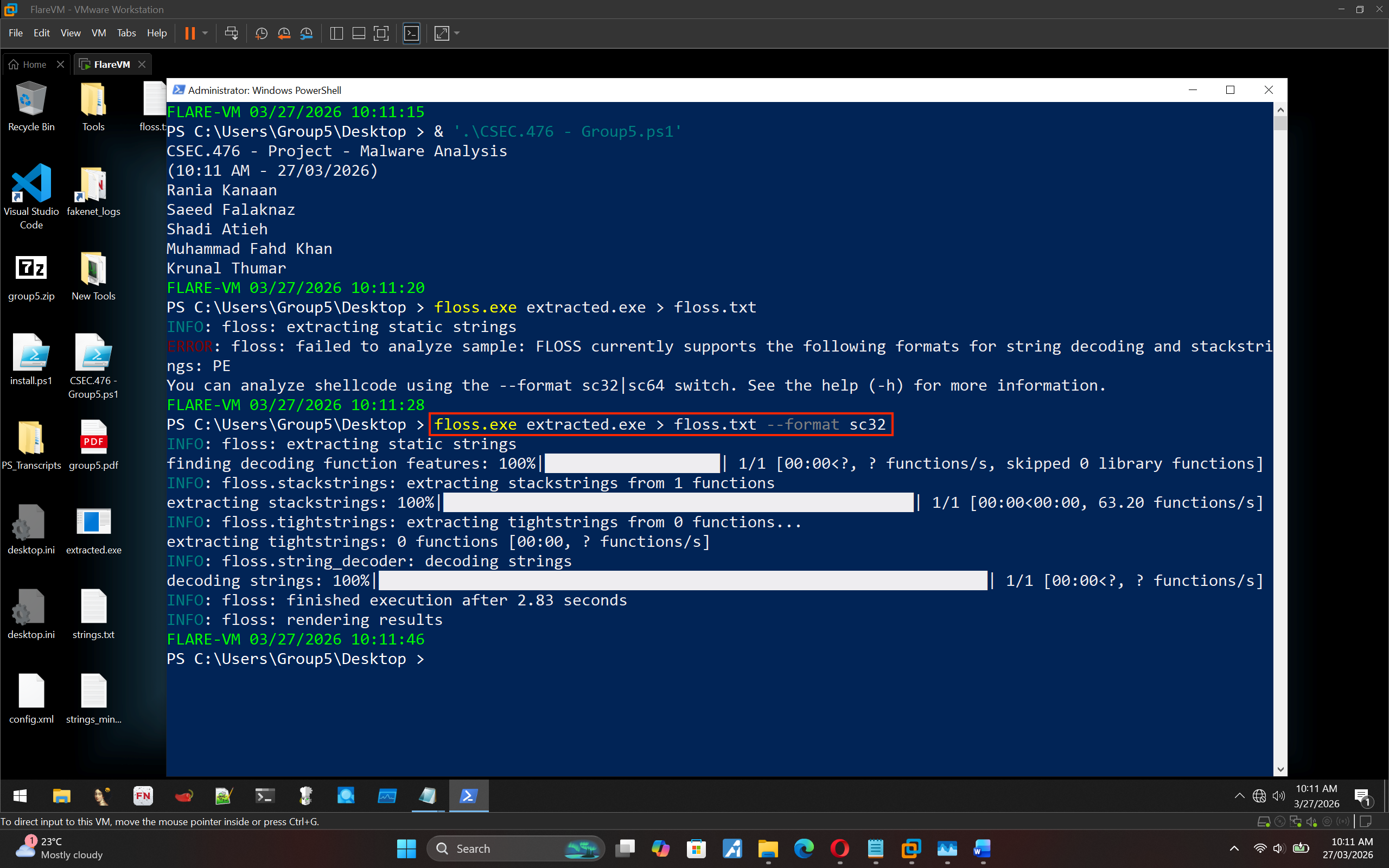Click the weather widget on taskbar

tap(58, 848)
